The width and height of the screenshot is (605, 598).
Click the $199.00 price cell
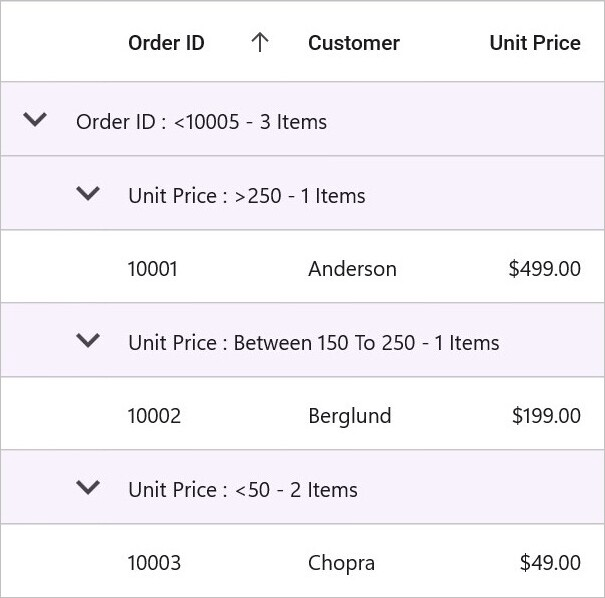pos(546,416)
